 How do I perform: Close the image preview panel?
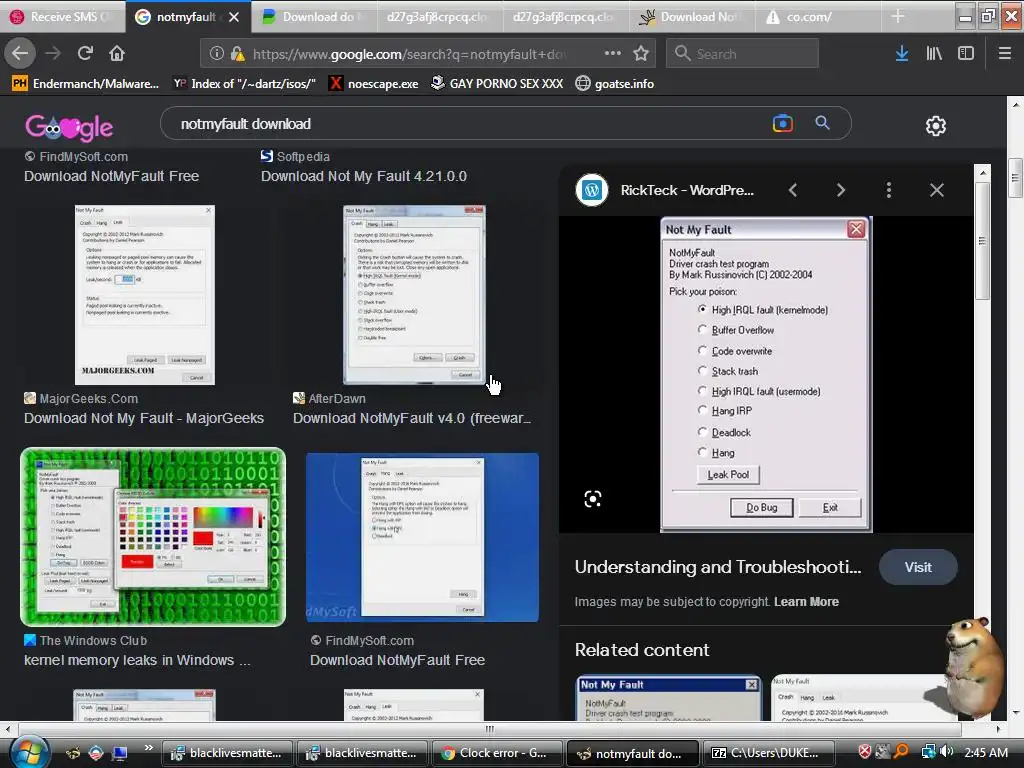click(936, 190)
